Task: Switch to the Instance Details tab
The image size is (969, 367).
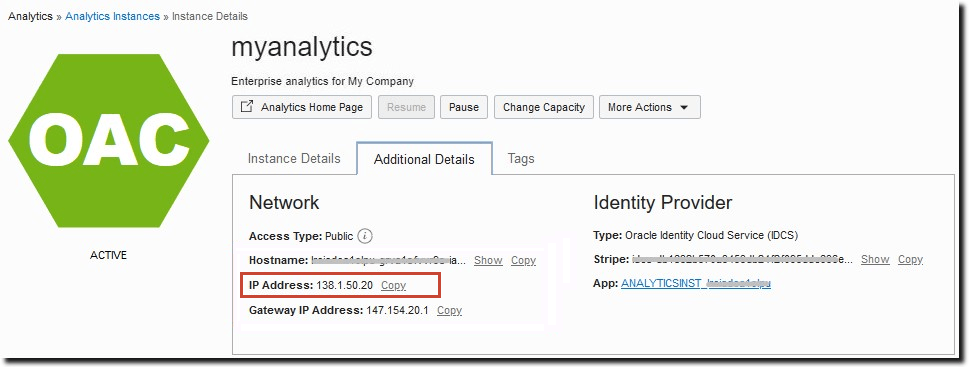Action: 294,159
